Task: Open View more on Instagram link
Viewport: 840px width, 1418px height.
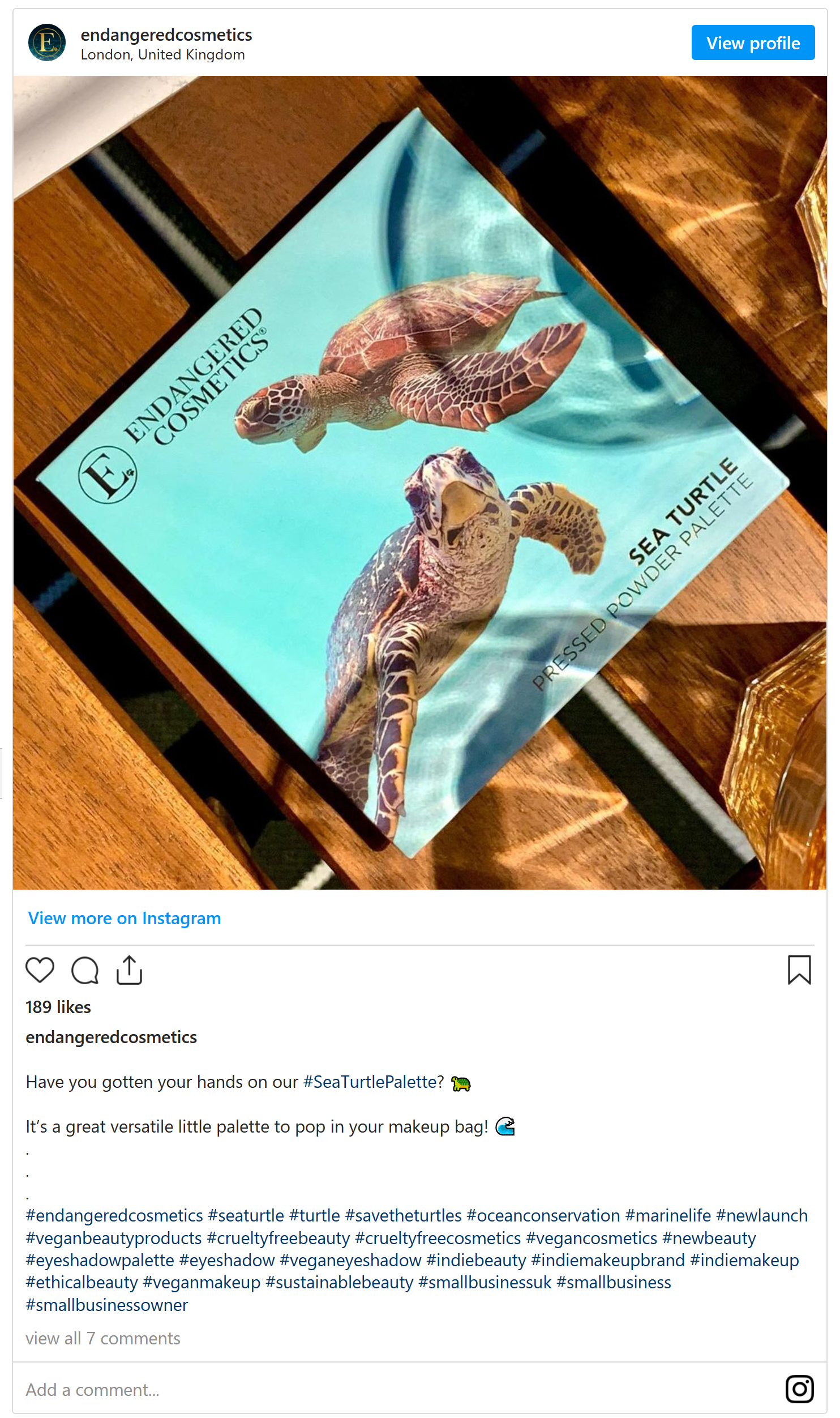Action: point(125,918)
